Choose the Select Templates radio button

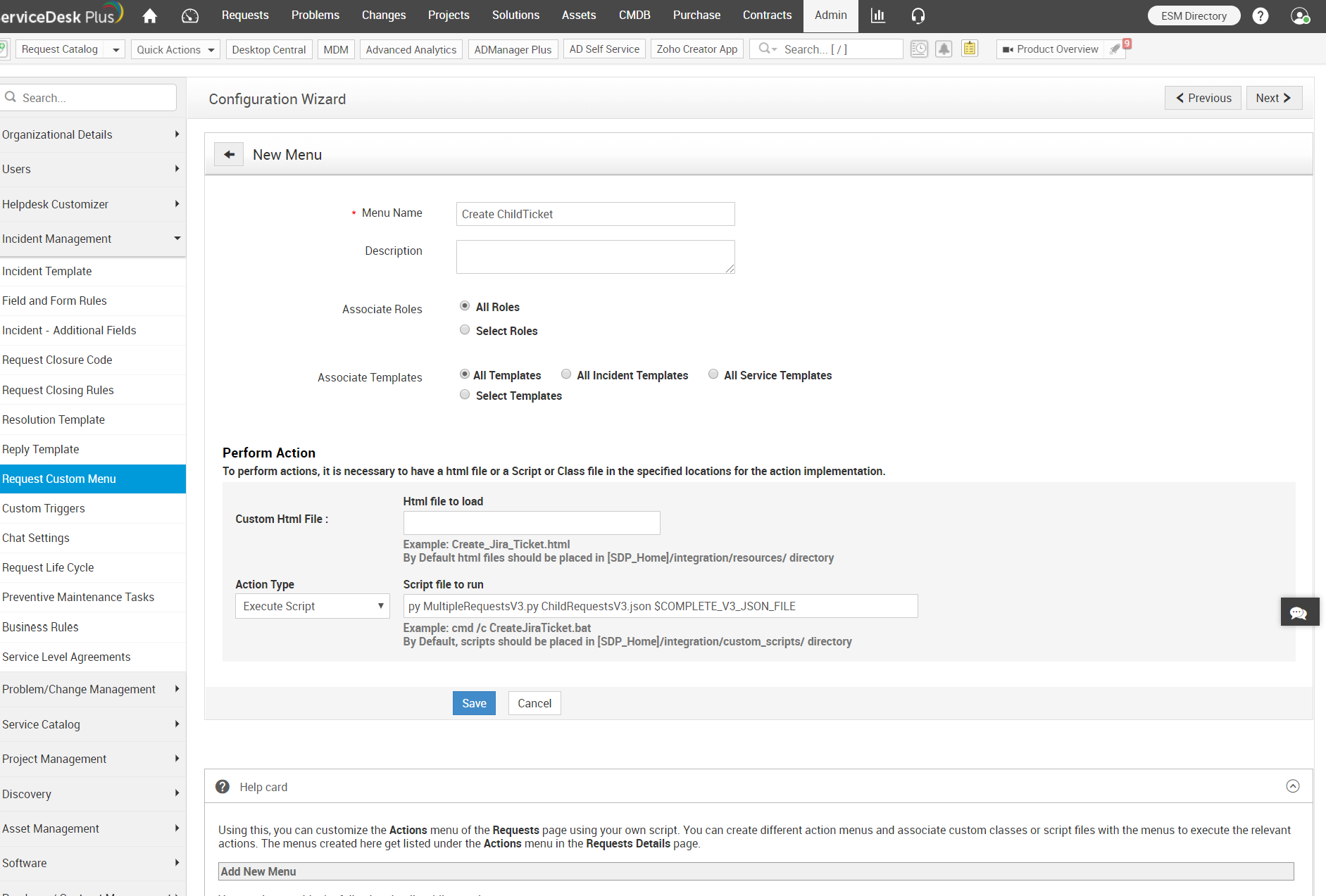465,394
